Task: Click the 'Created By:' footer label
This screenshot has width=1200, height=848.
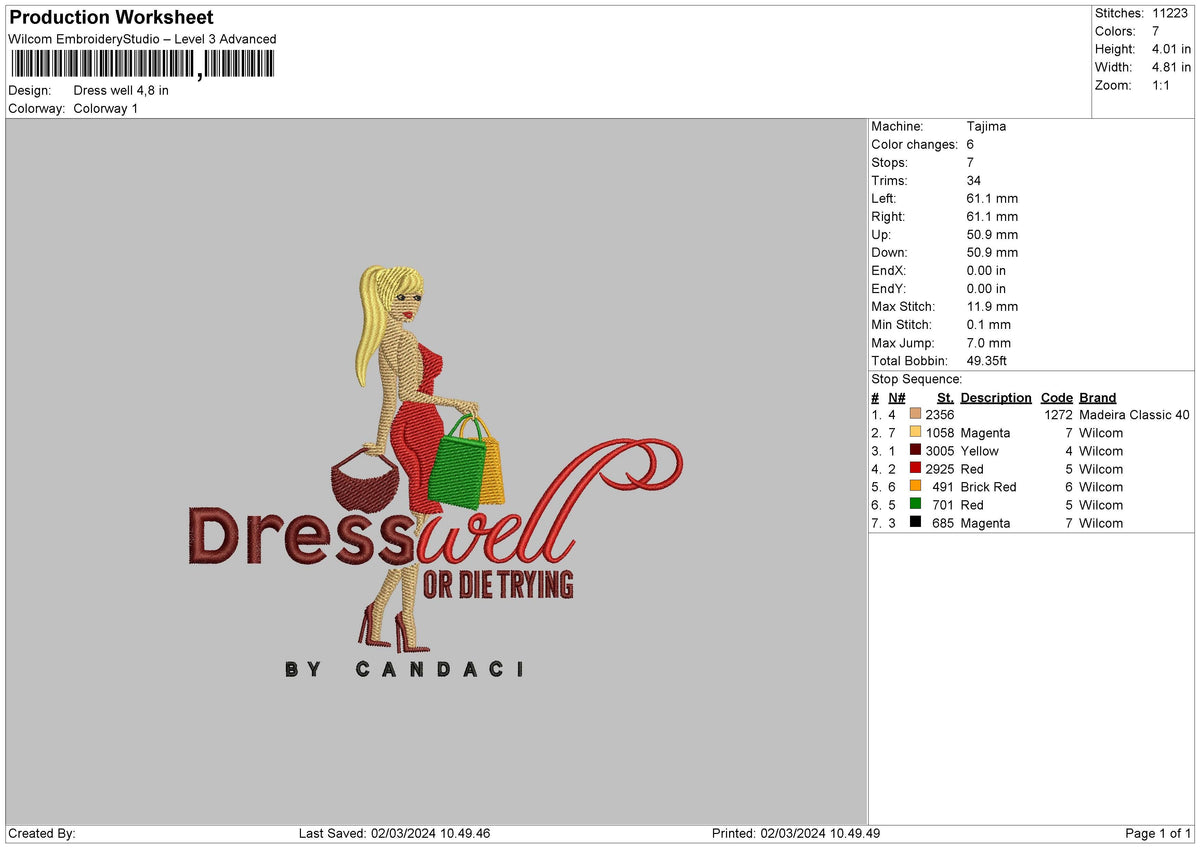Action: click(42, 834)
